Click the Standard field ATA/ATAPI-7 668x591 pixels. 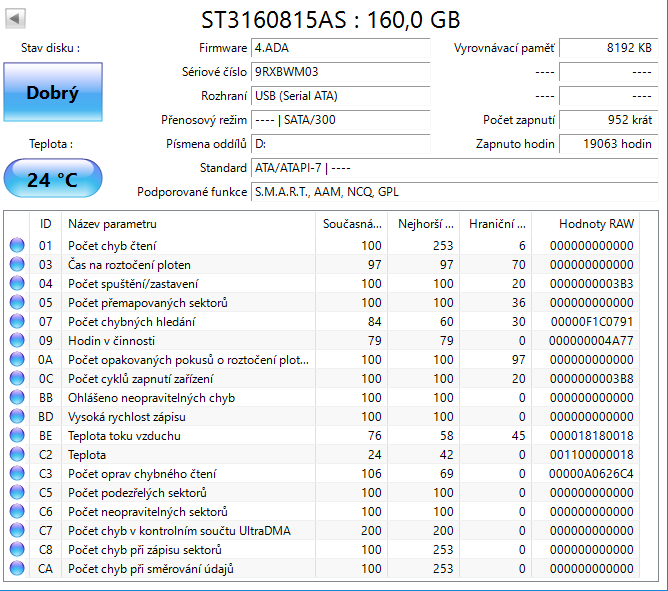coord(455,168)
